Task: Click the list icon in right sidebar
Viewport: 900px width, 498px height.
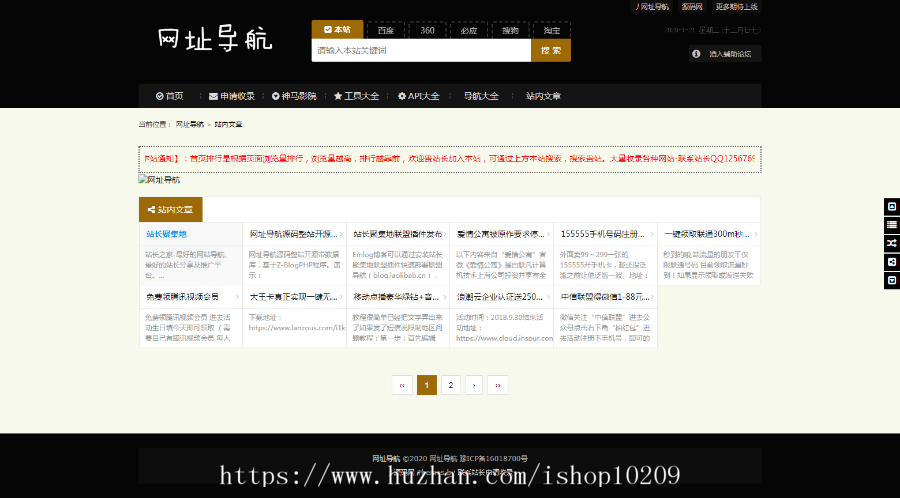Action: pyautogui.click(x=891, y=224)
